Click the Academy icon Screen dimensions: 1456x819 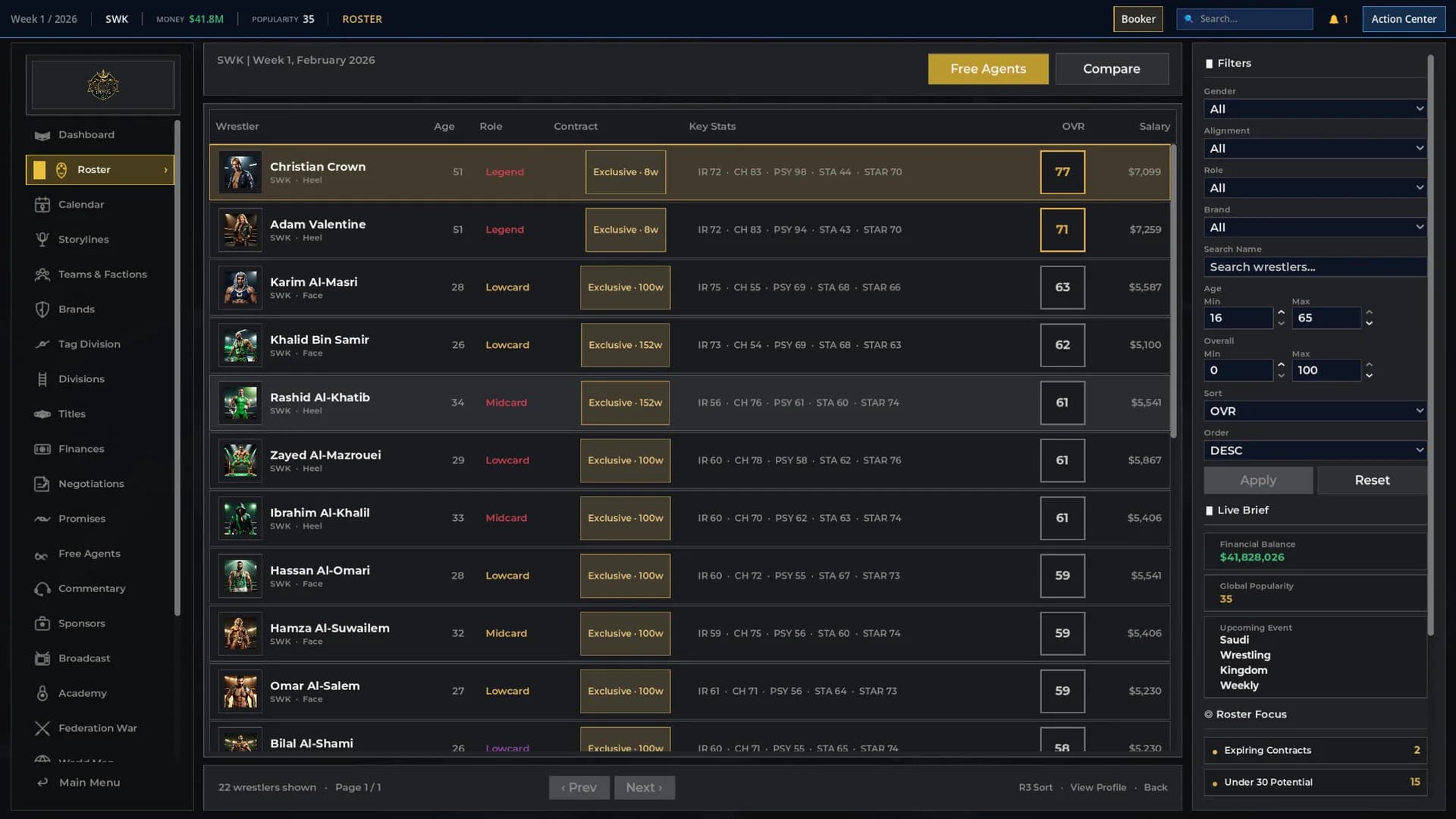tap(42, 693)
